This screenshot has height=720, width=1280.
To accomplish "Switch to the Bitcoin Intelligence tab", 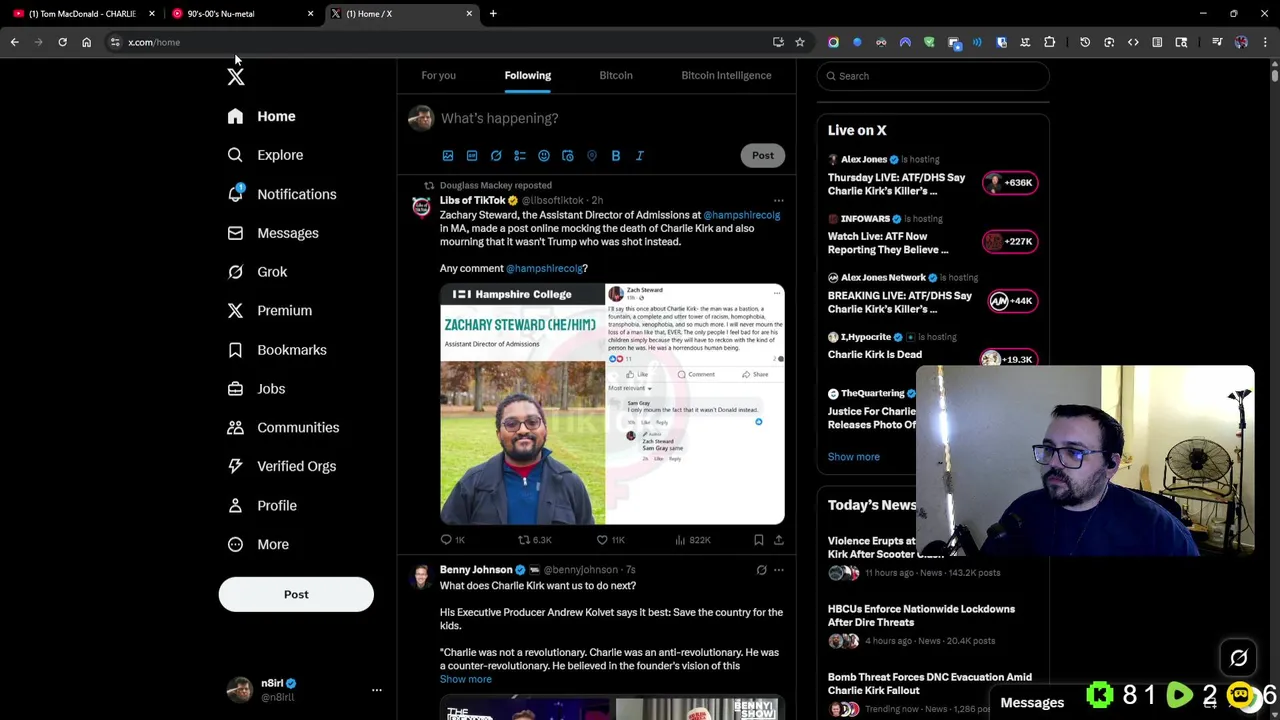I will [726, 75].
